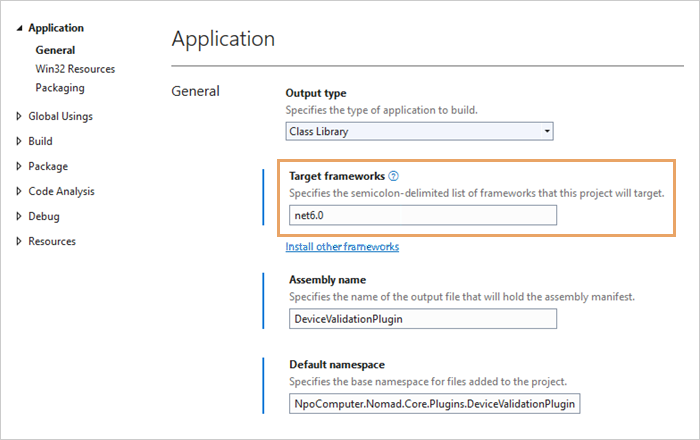Expand the Global Usings arrow
The height and width of the screenshot is (440, 700).
(19, 116)
